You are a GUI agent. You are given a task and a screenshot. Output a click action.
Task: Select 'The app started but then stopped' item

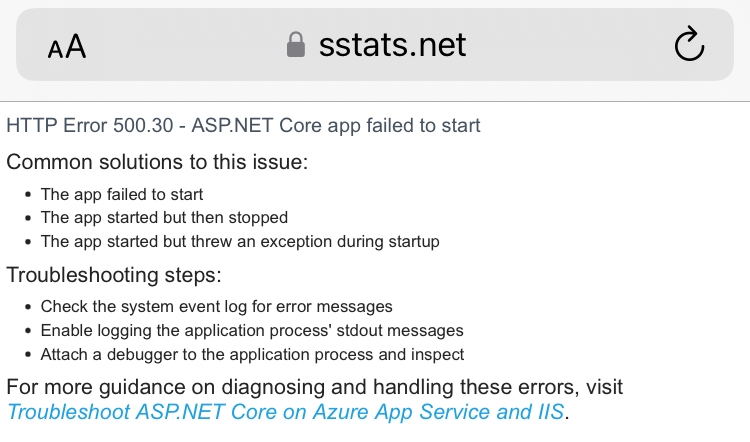[164, 218]
